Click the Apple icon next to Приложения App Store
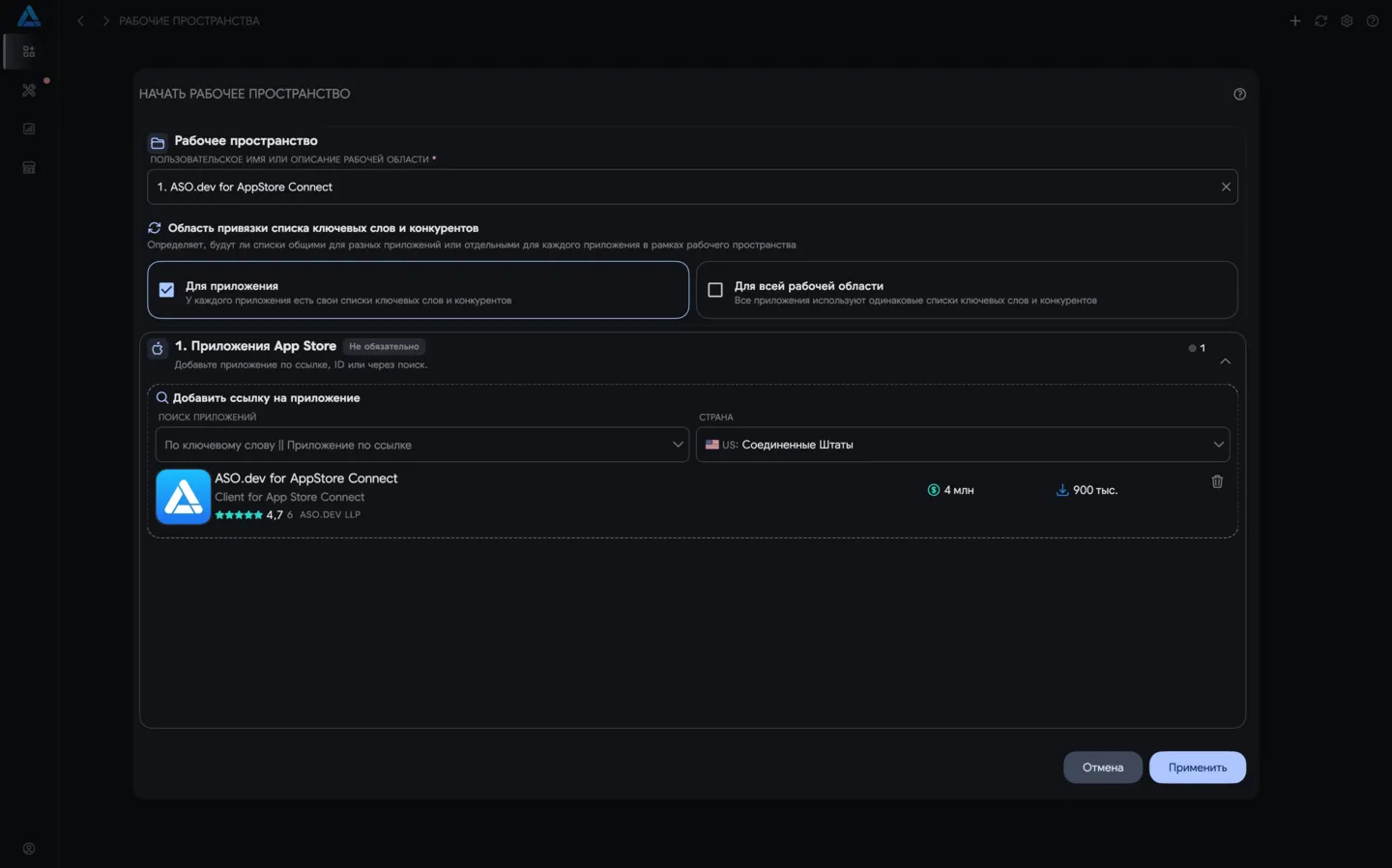This screenshot has width=1392, height=868. point(158,348)
